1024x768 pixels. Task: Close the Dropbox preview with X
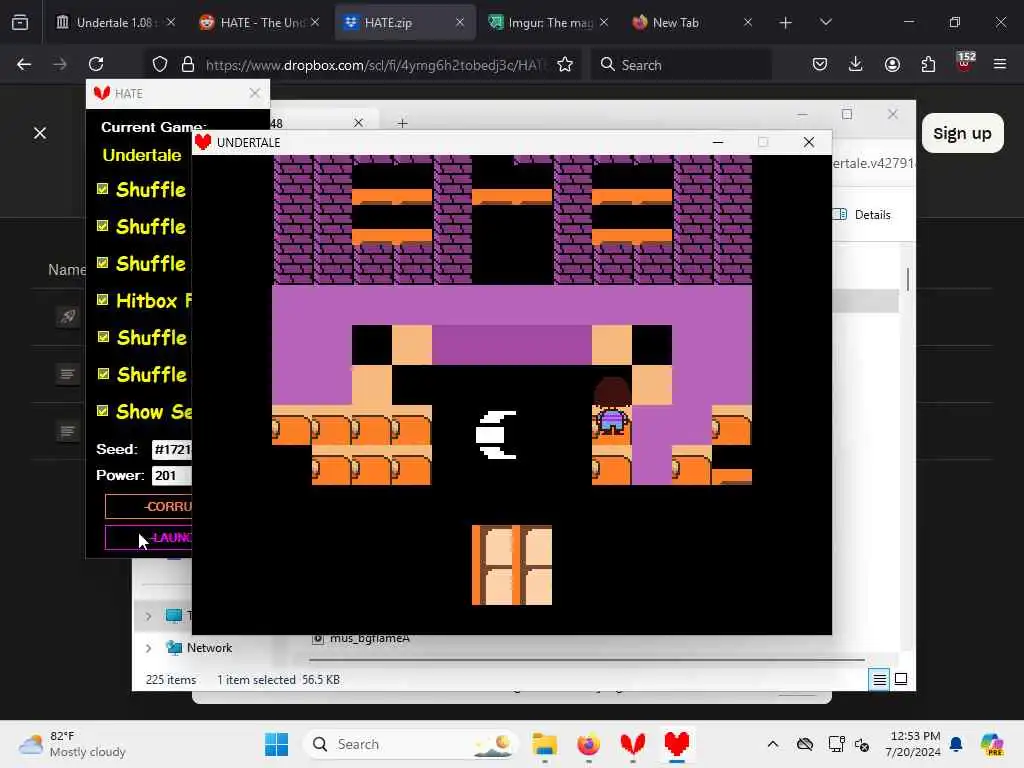tap(40, 133)
